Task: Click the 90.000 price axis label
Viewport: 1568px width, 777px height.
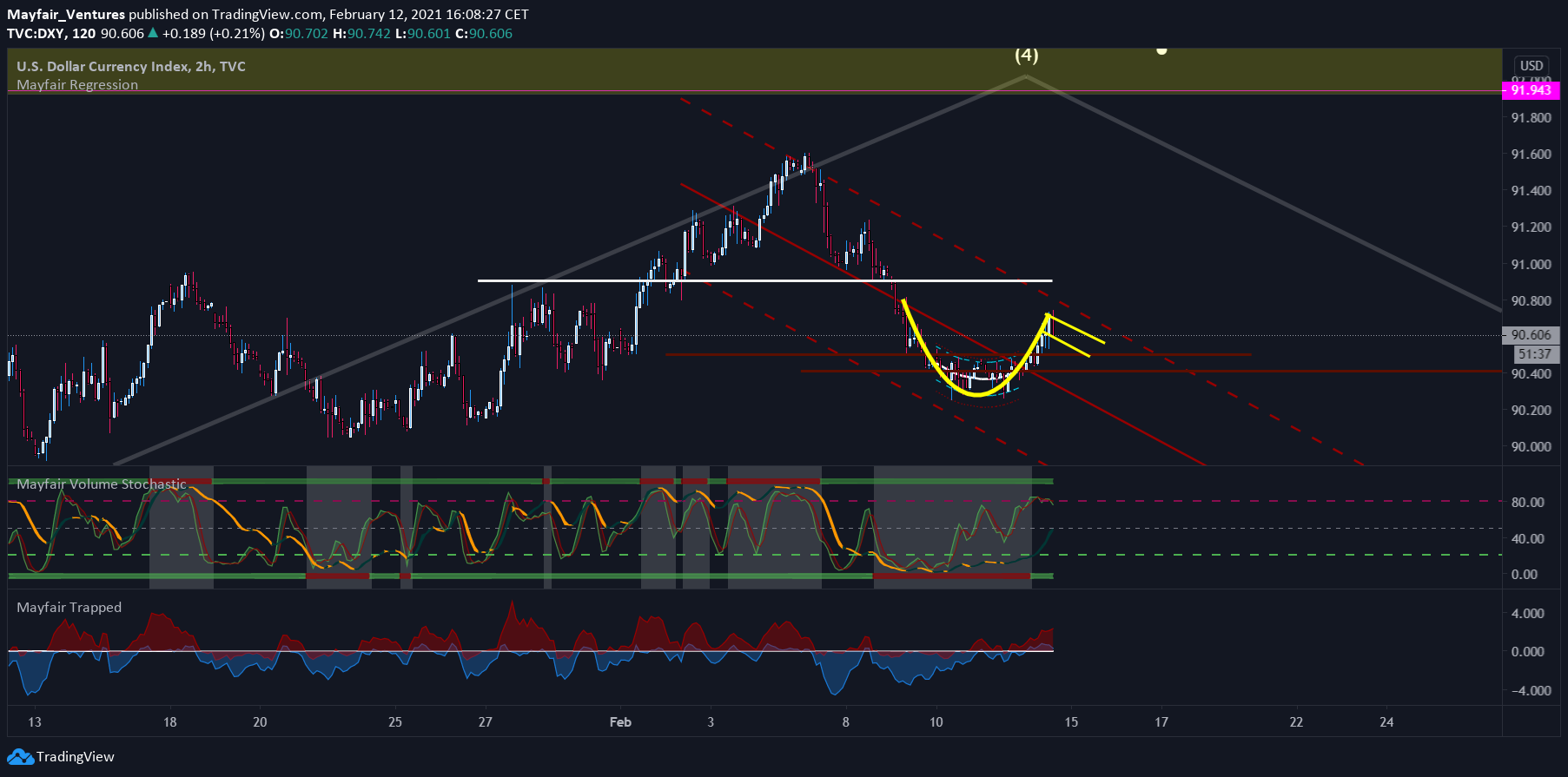Action: coord(1531,447)
